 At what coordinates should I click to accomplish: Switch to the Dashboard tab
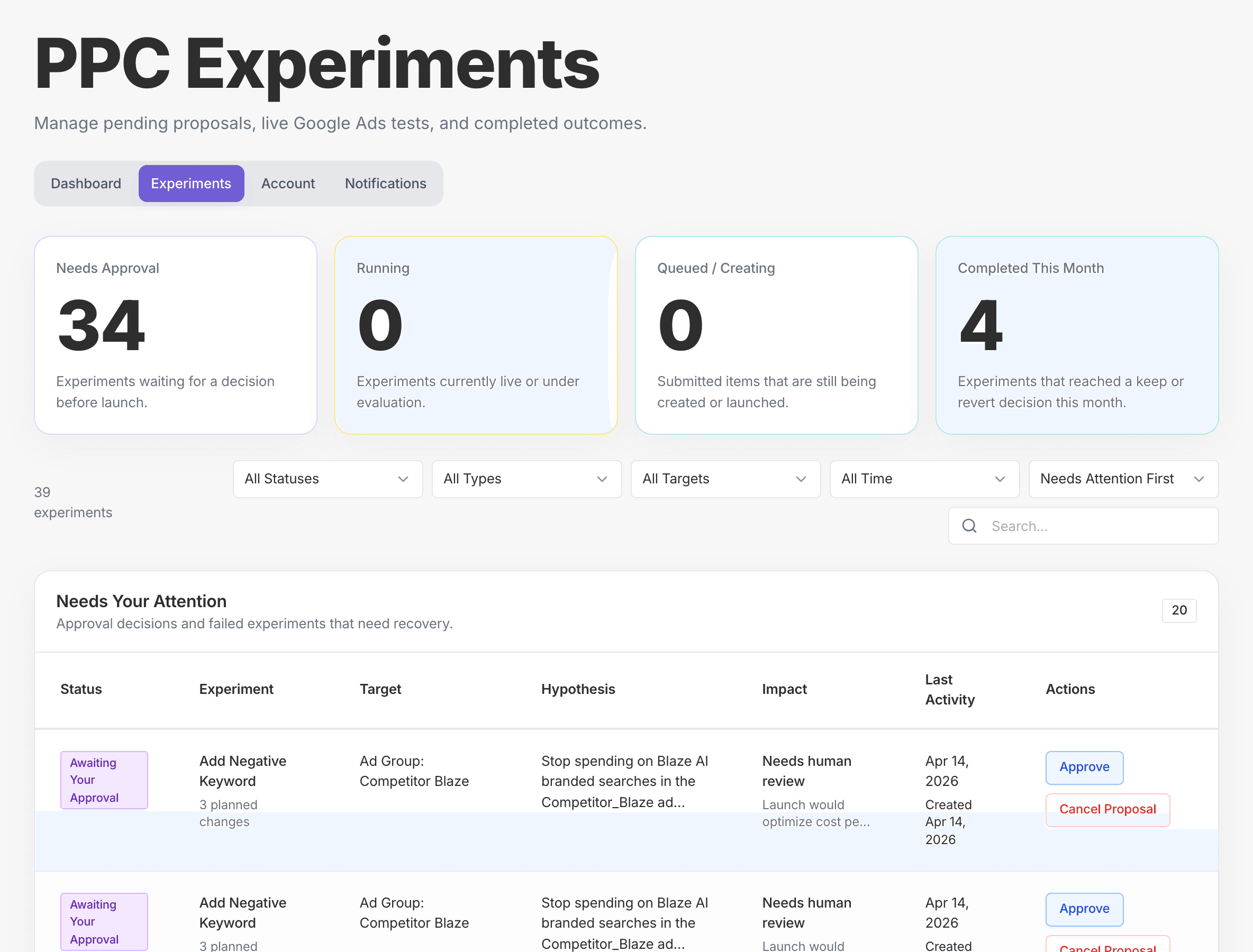click(x=86, y=183)
